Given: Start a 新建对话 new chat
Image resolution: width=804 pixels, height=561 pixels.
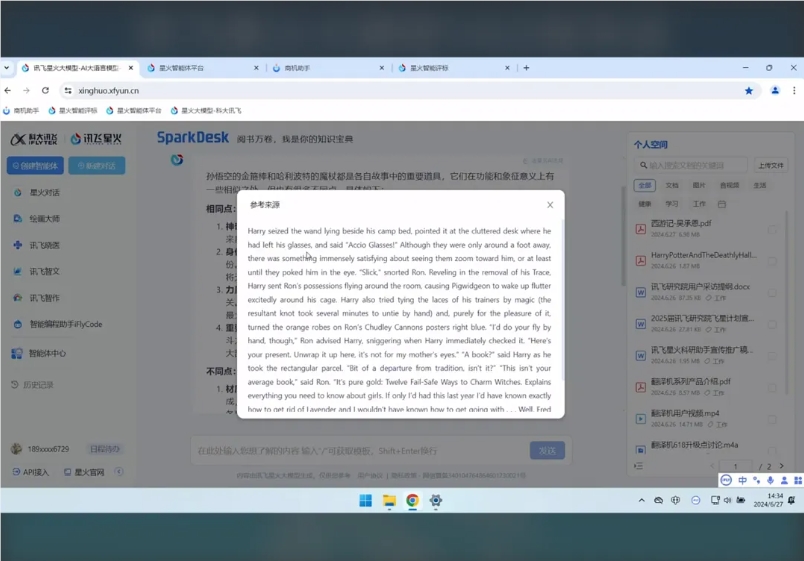Looking at the screenshot, I should coord(97,166).
